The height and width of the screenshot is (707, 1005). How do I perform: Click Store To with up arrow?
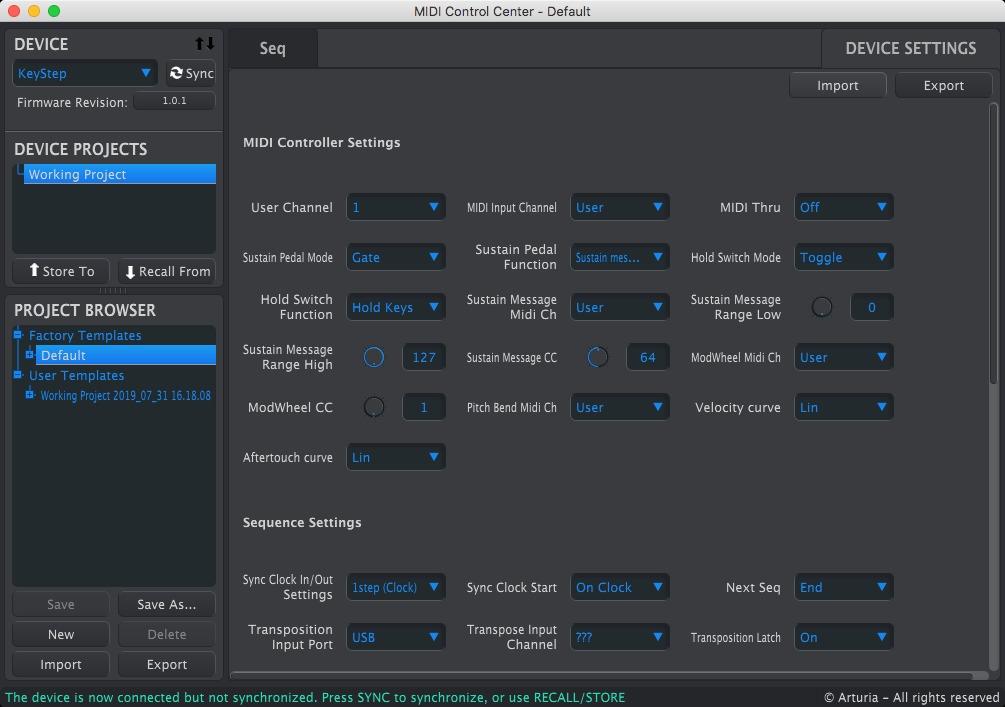click(61, 271)
